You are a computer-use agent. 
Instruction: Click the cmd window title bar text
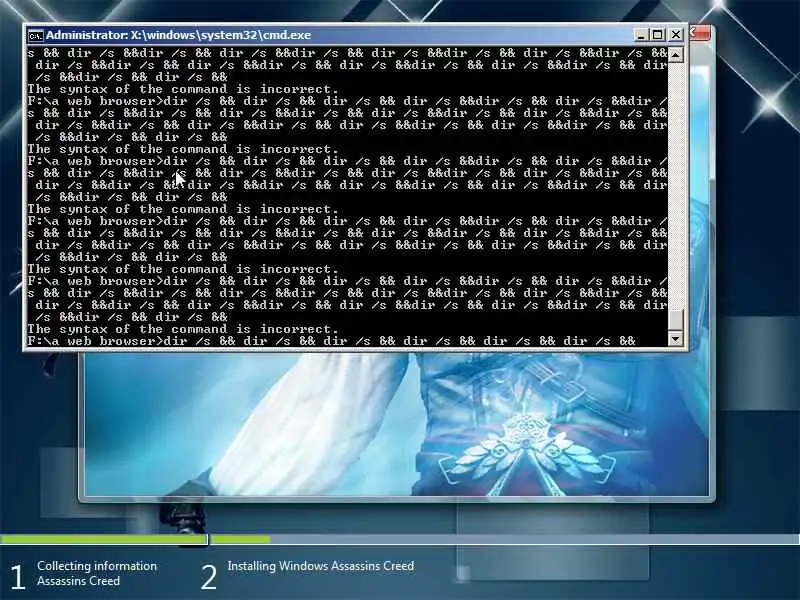(179, 35)
